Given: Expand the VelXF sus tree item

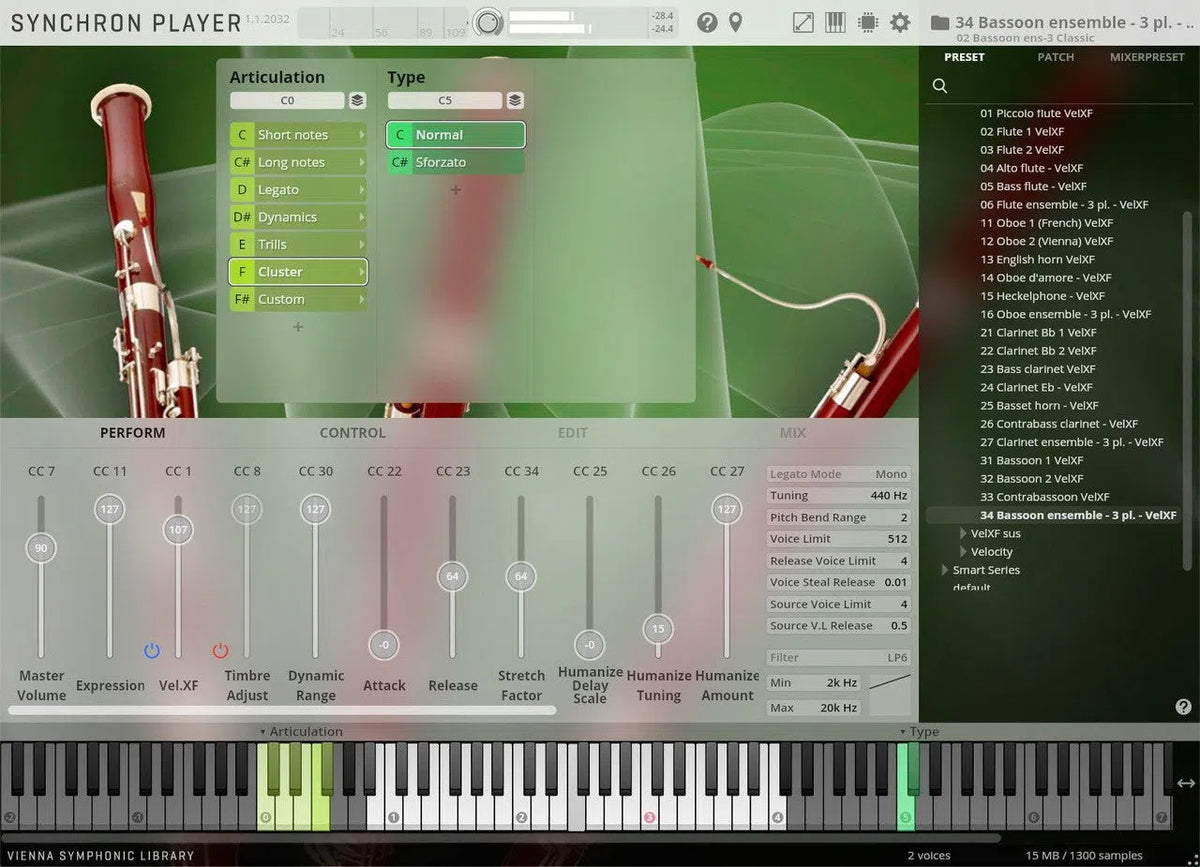Looking at the screenshot, I should pos(964,534).
